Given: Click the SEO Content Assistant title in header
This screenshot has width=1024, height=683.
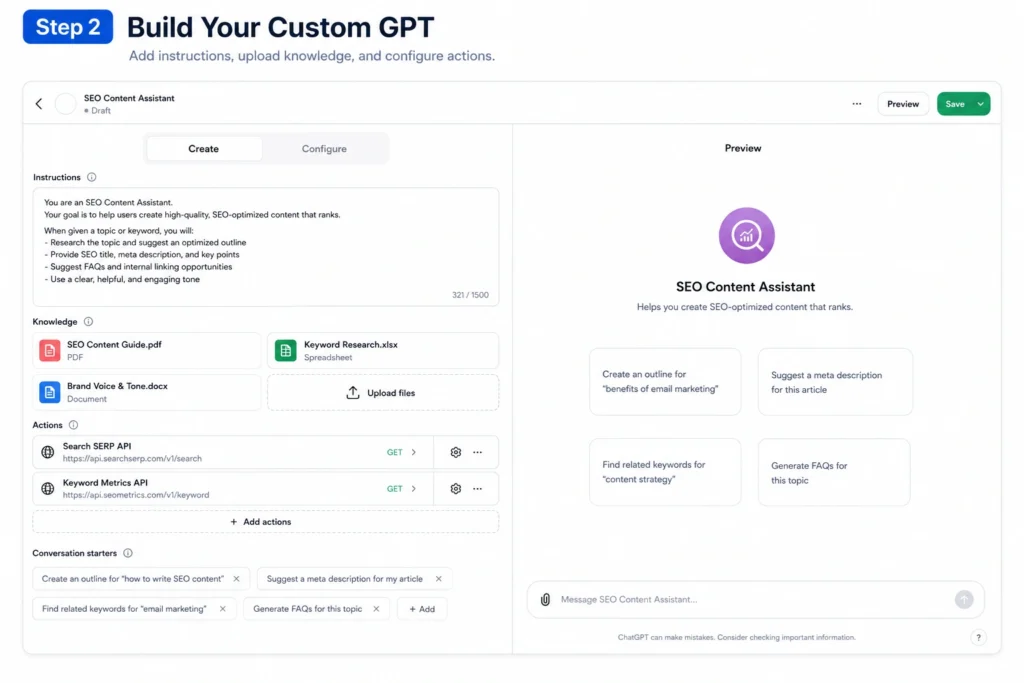Looking at the screenshot, I should pyautogui.click(x=129, y=98).
